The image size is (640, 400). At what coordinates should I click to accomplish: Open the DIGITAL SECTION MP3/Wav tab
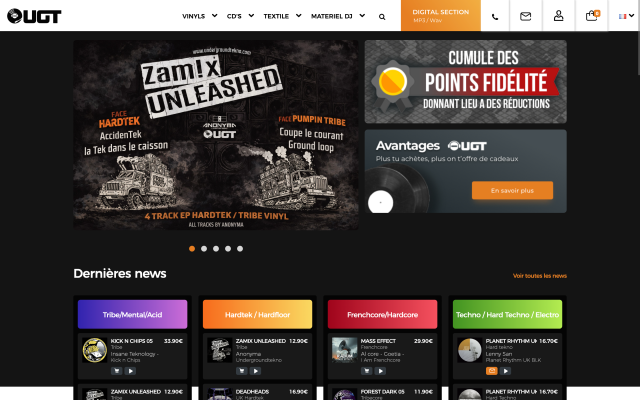coord(441,16)
